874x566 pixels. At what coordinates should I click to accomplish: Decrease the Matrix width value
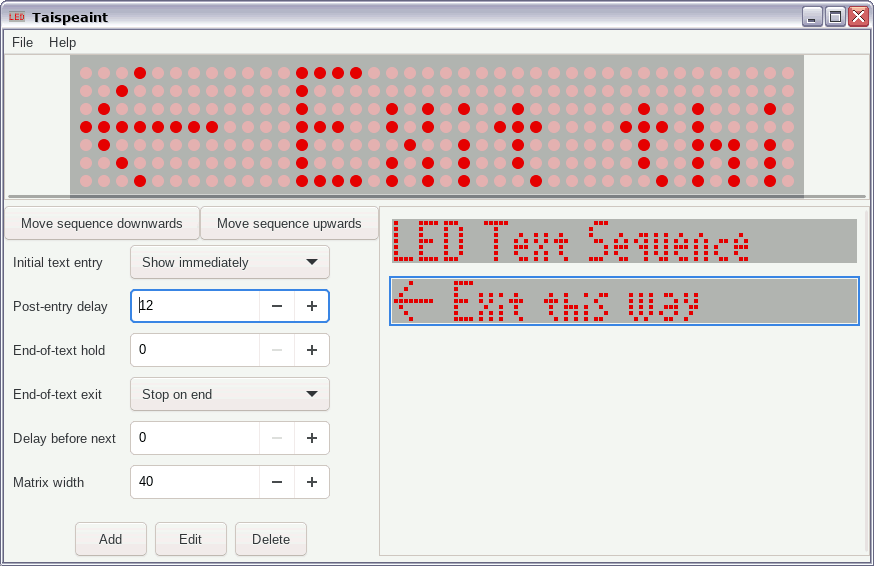point(277,482)
